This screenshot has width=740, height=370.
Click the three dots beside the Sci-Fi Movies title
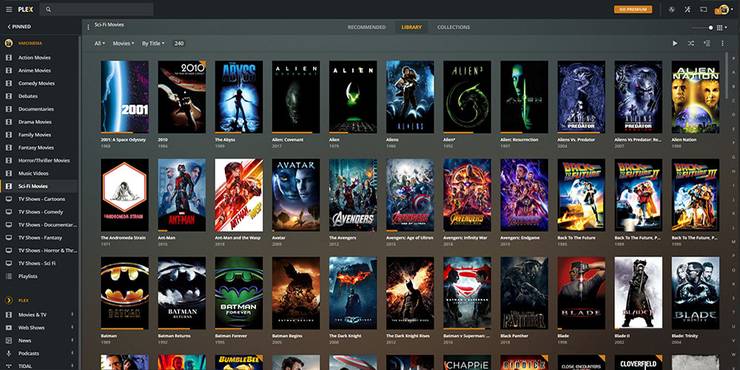point(88,27)
